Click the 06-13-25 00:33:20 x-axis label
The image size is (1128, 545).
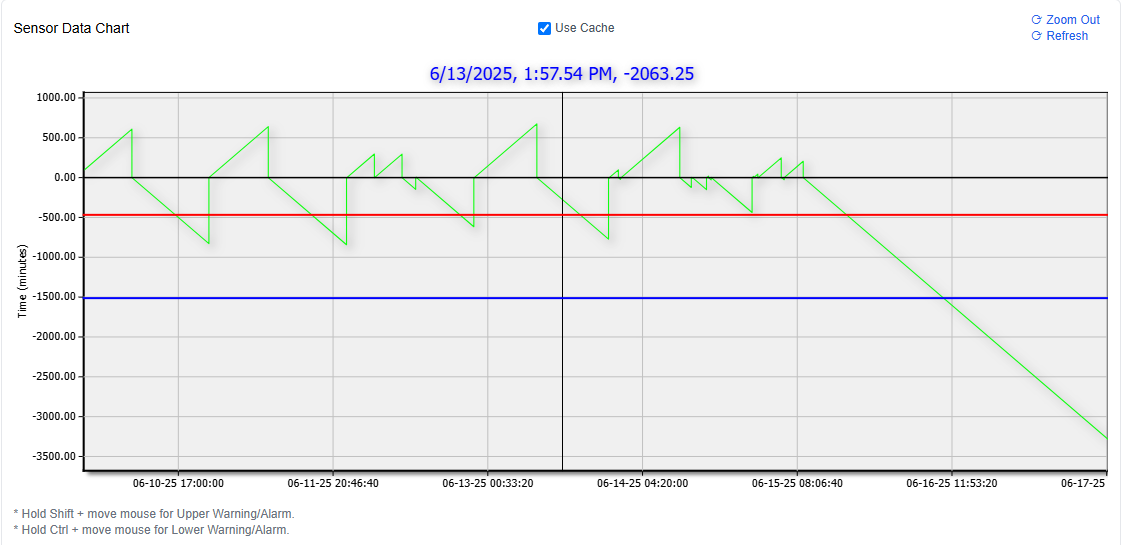tap(488, 483)
